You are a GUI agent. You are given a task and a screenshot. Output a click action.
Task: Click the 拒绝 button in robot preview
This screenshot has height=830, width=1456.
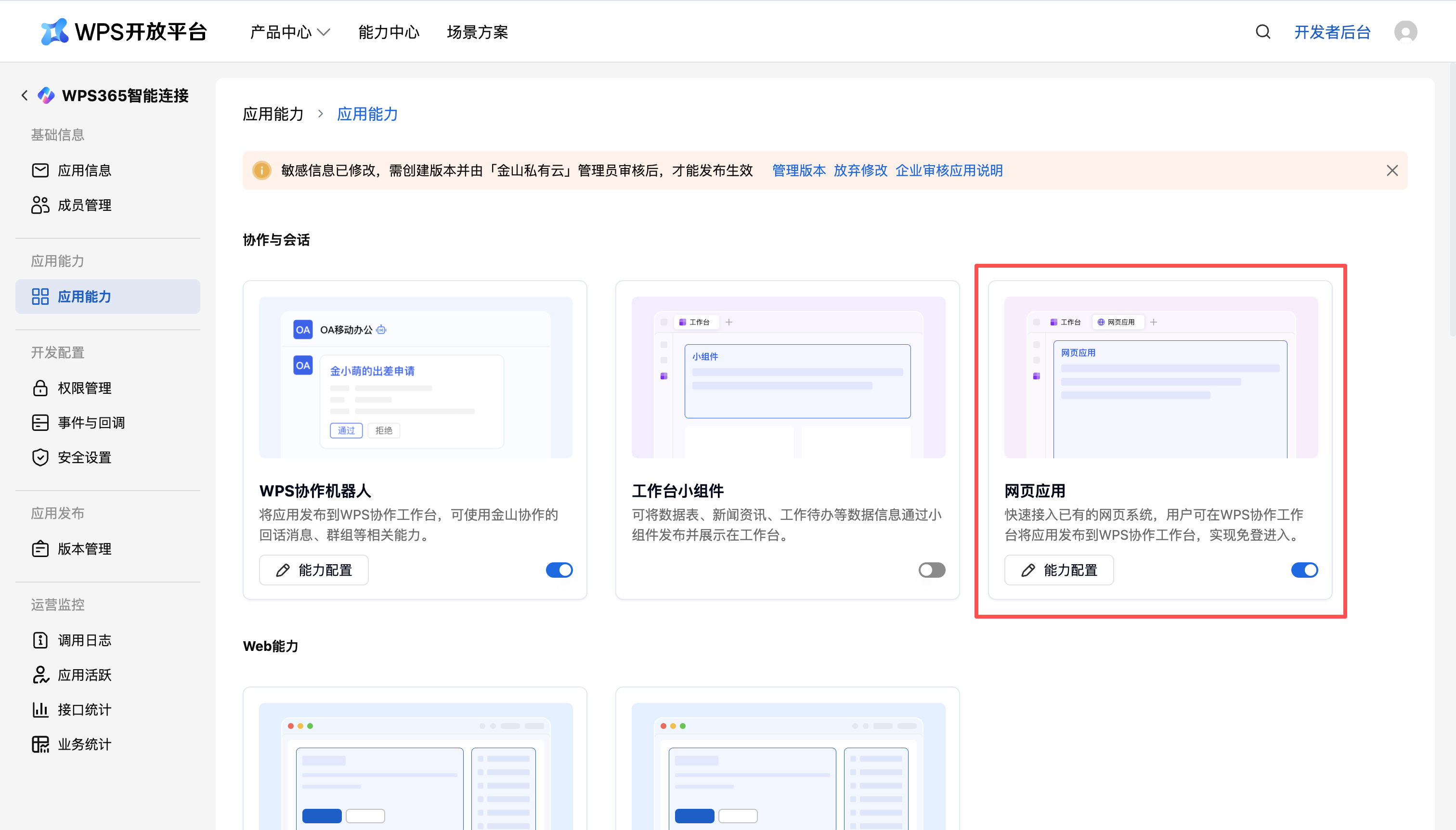(x=384, y=430)
